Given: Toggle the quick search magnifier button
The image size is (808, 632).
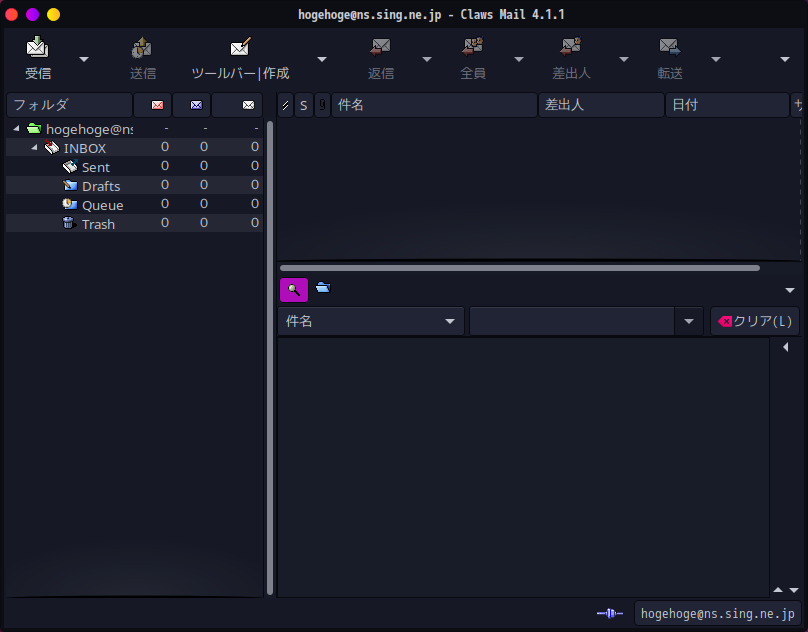Looking at the screenshot, I should pyautogui.click(x=294, y=290).
